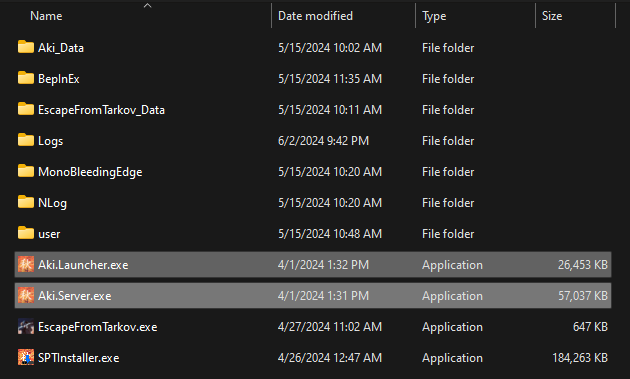Select the MonoBleedingEdge folder icon

click(x=26, y=171)
